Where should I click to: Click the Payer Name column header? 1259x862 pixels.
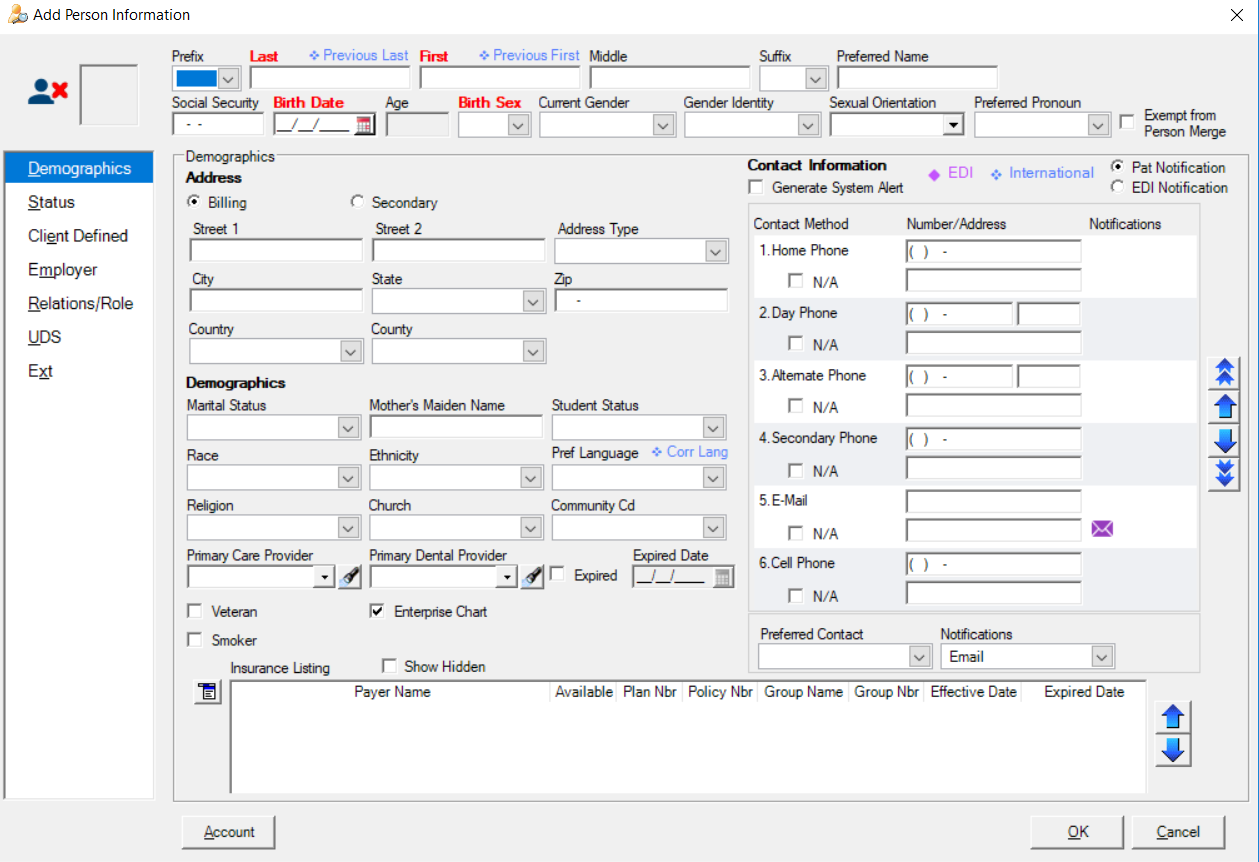(x=392, y=692)
